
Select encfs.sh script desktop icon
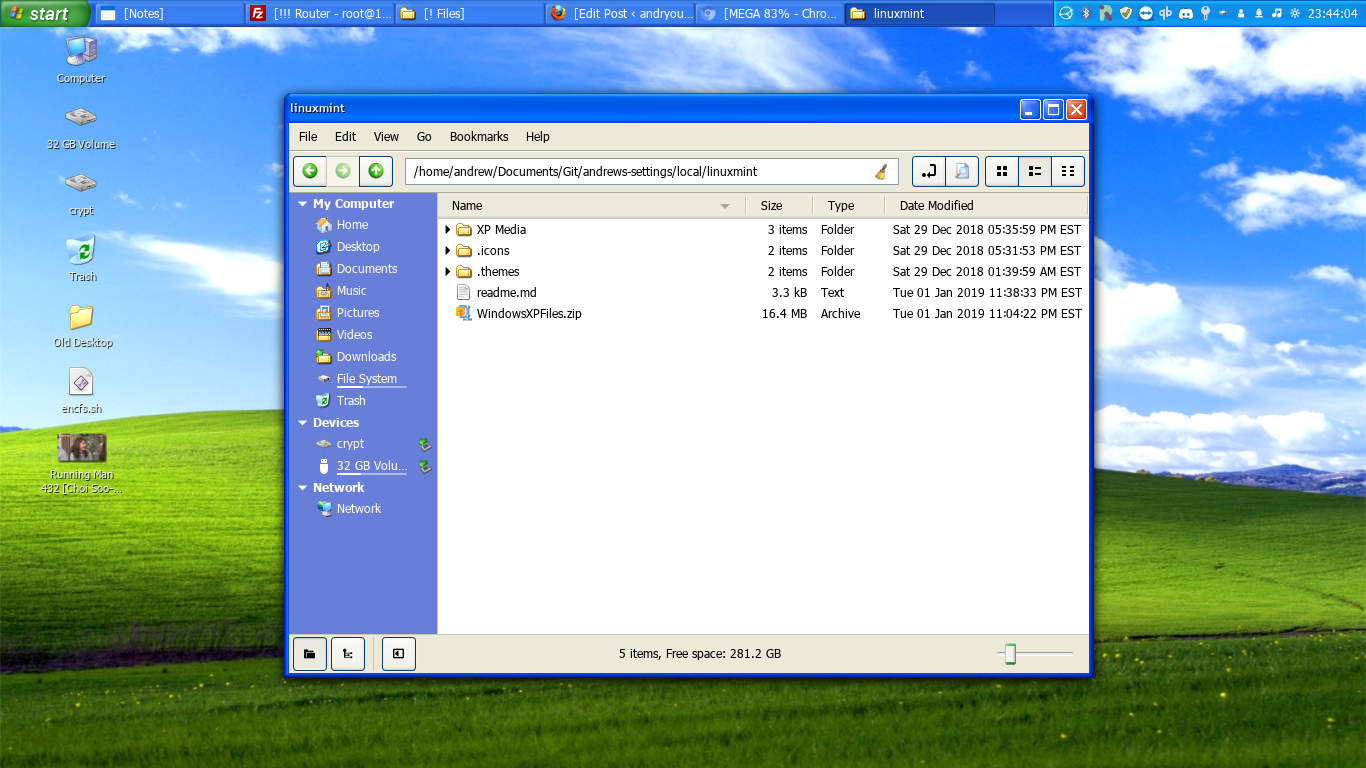81,391
